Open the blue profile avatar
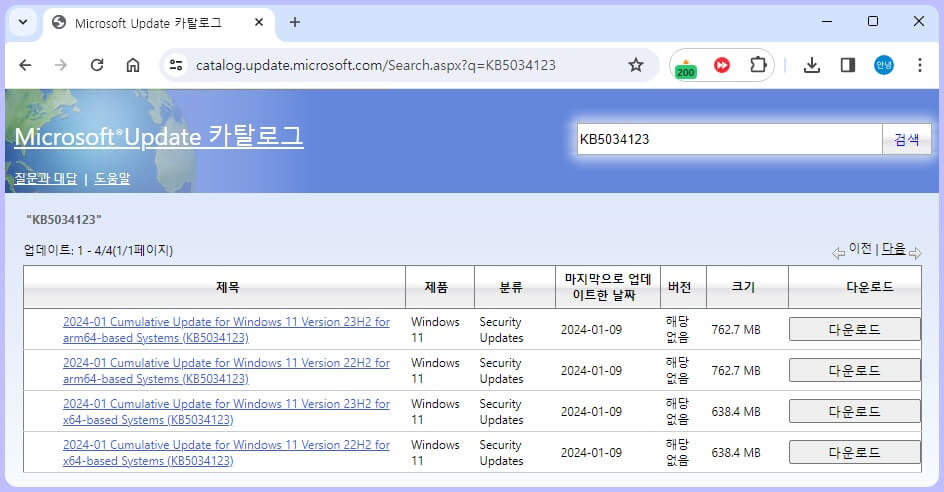 [x=884, y=65]
